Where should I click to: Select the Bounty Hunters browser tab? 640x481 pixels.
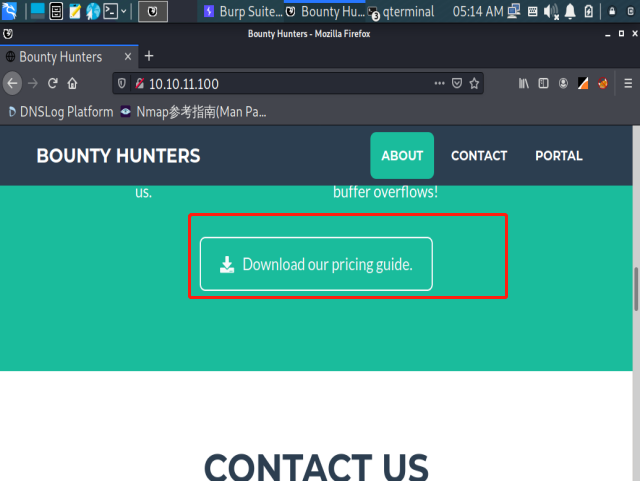tap(69, 57)
